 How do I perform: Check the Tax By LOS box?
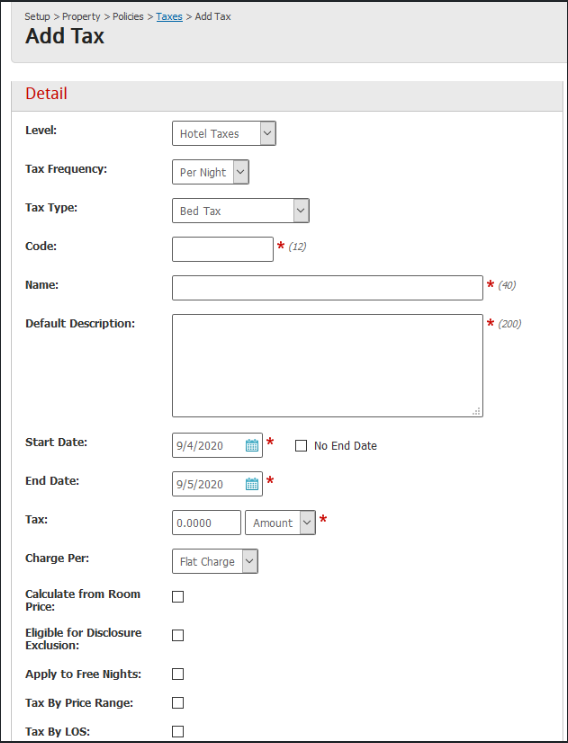(x=178, y=732)
